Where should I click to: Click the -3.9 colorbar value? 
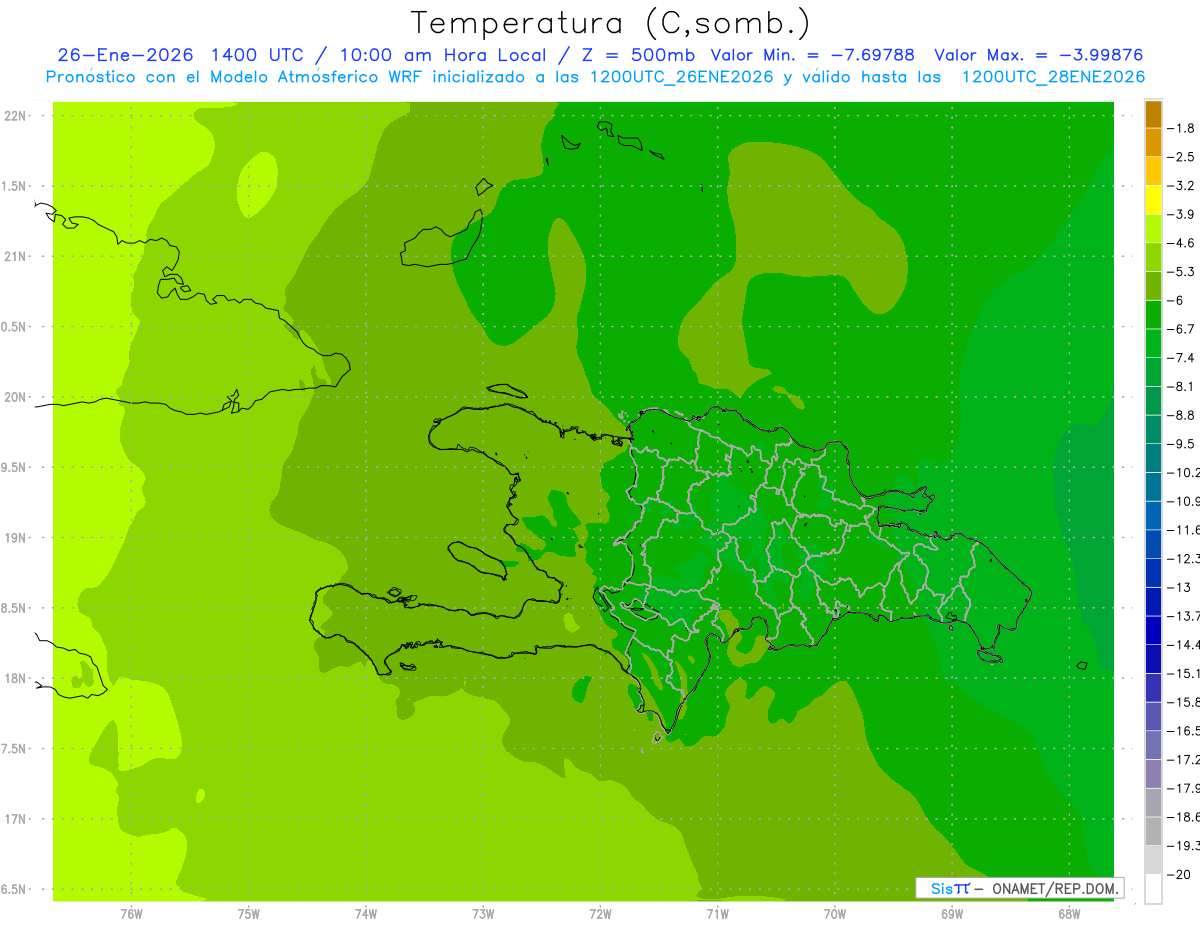pyautogui.click(x=1181, y=214)
